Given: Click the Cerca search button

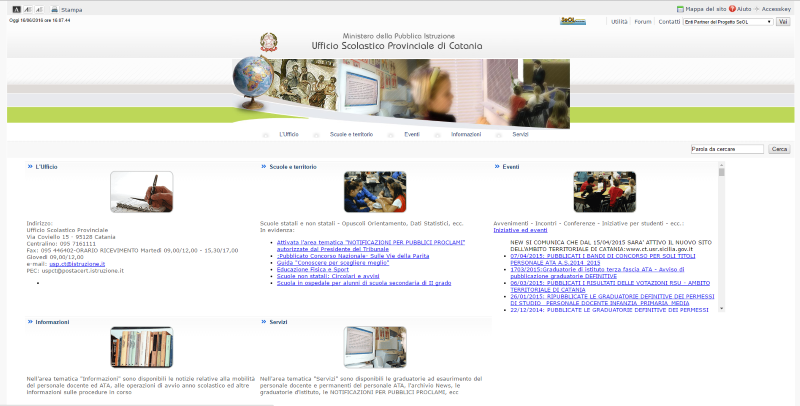Looking at the screenshot, I should tap(779, 149).
